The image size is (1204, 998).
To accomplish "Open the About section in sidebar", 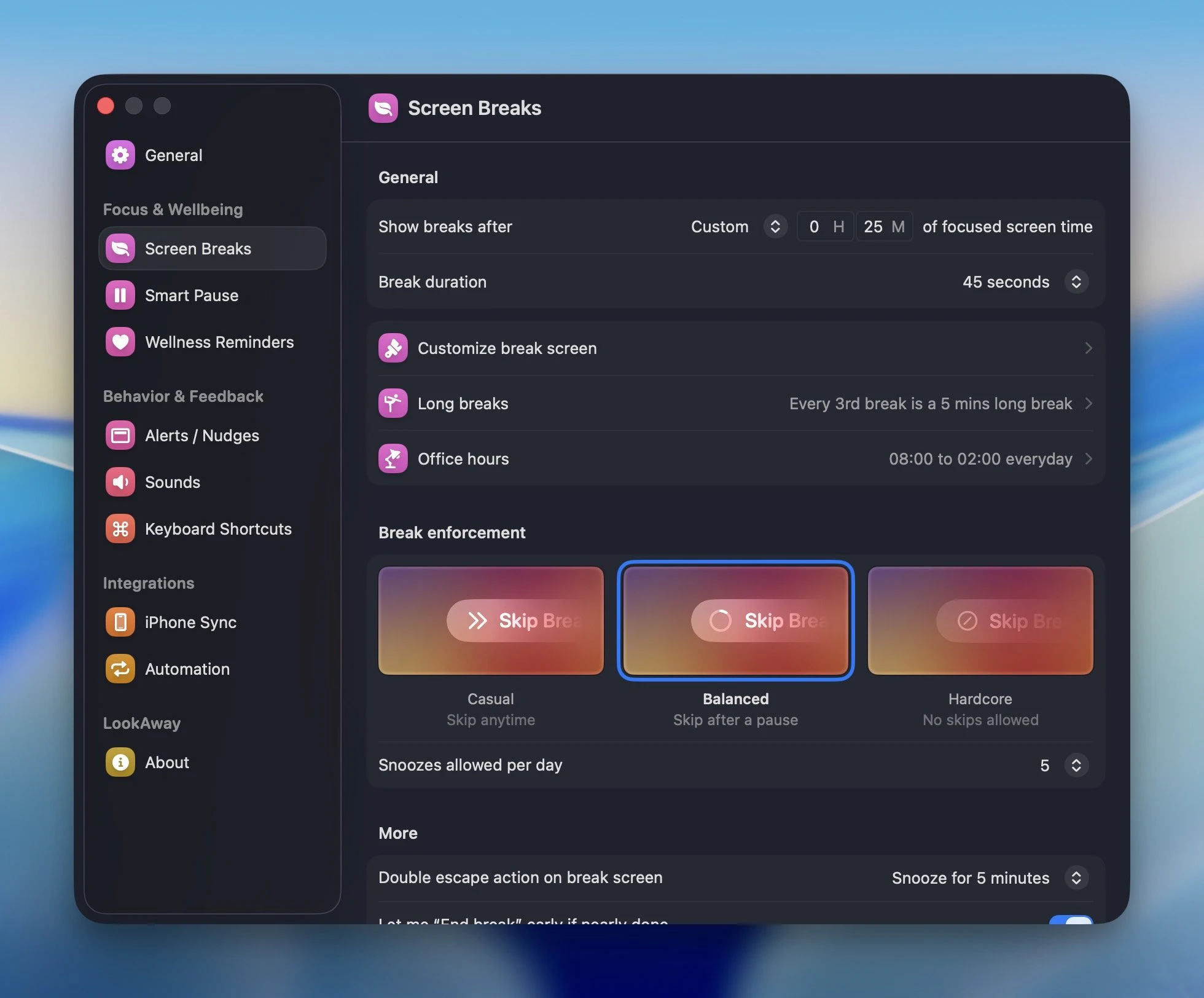I will click(x=167, y=763).
